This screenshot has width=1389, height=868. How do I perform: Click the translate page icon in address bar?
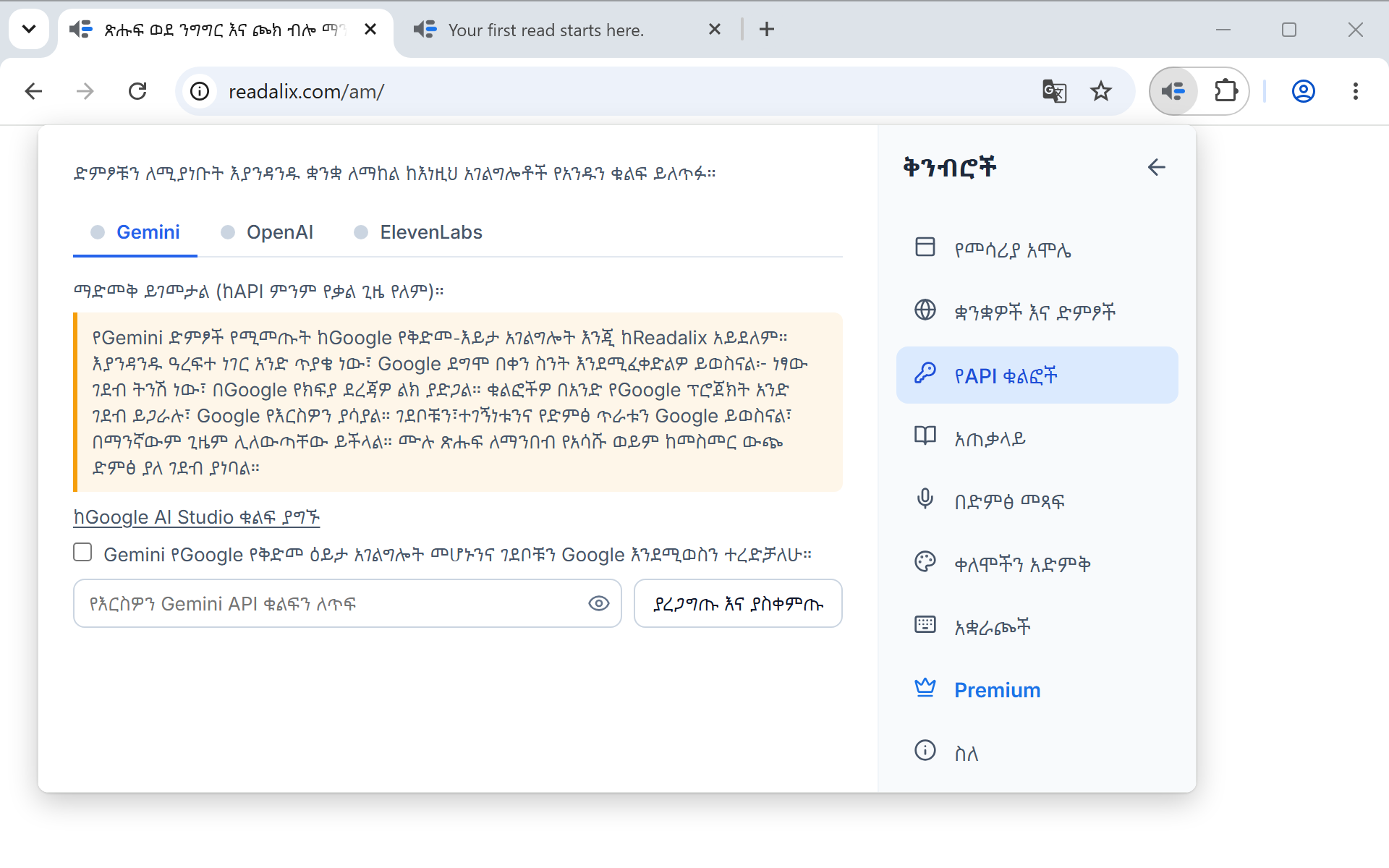[1054, 91]
